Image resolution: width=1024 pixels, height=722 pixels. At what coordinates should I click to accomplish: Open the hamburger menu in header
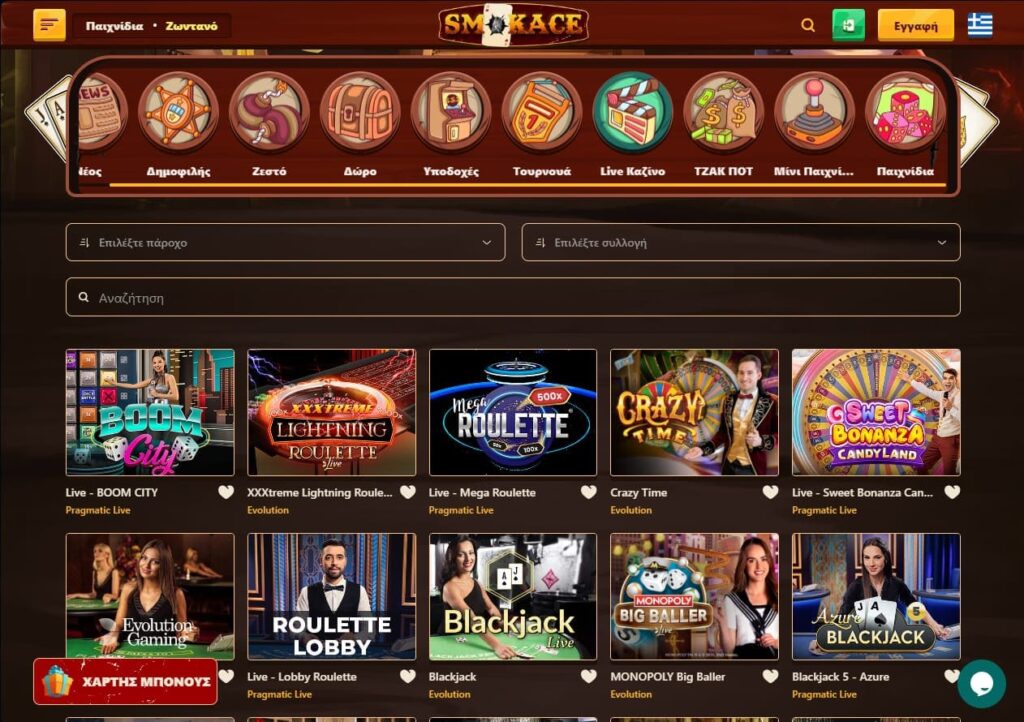50,25
